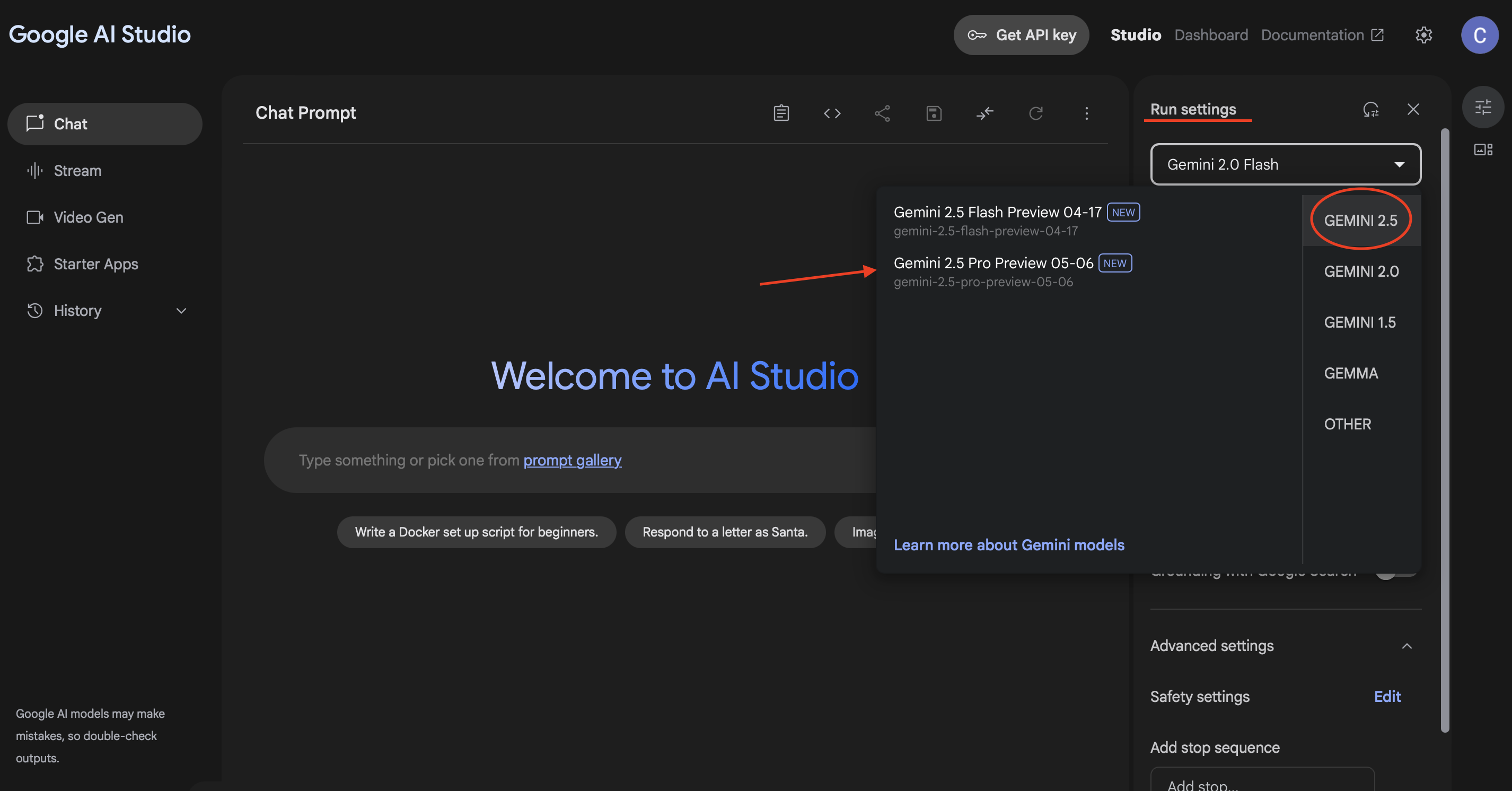Collapse the Advanced settings section
This screenshot has height=791, width=1512.
coord(1406,646)
